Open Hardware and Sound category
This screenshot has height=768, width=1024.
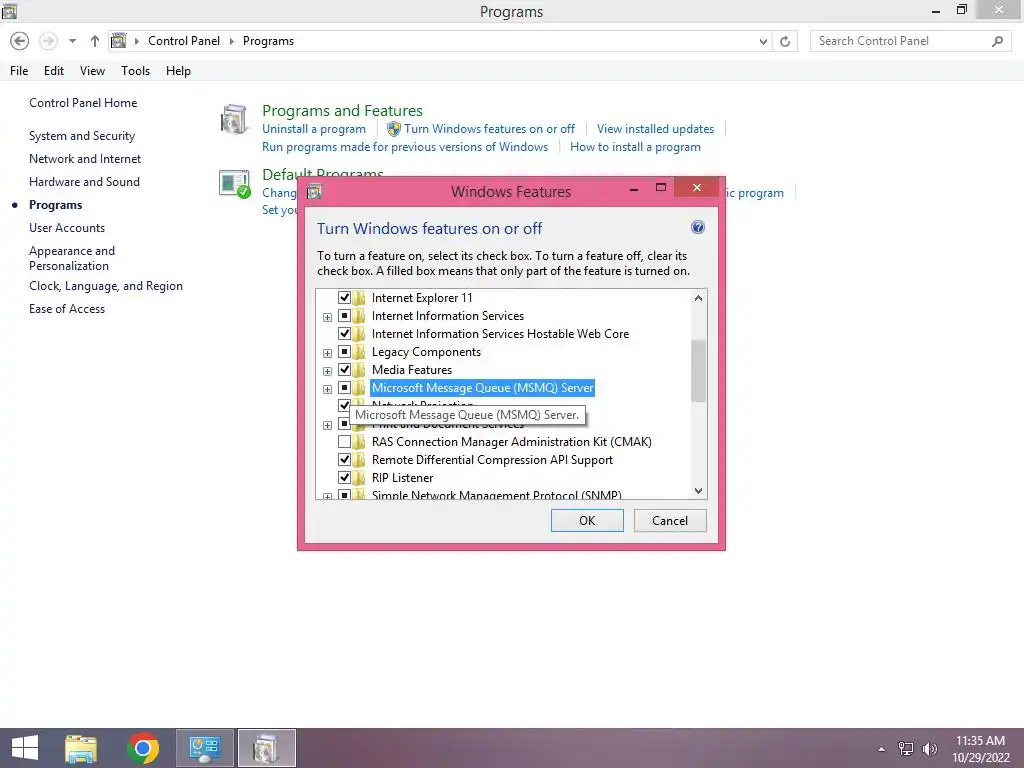click(84, 182)
